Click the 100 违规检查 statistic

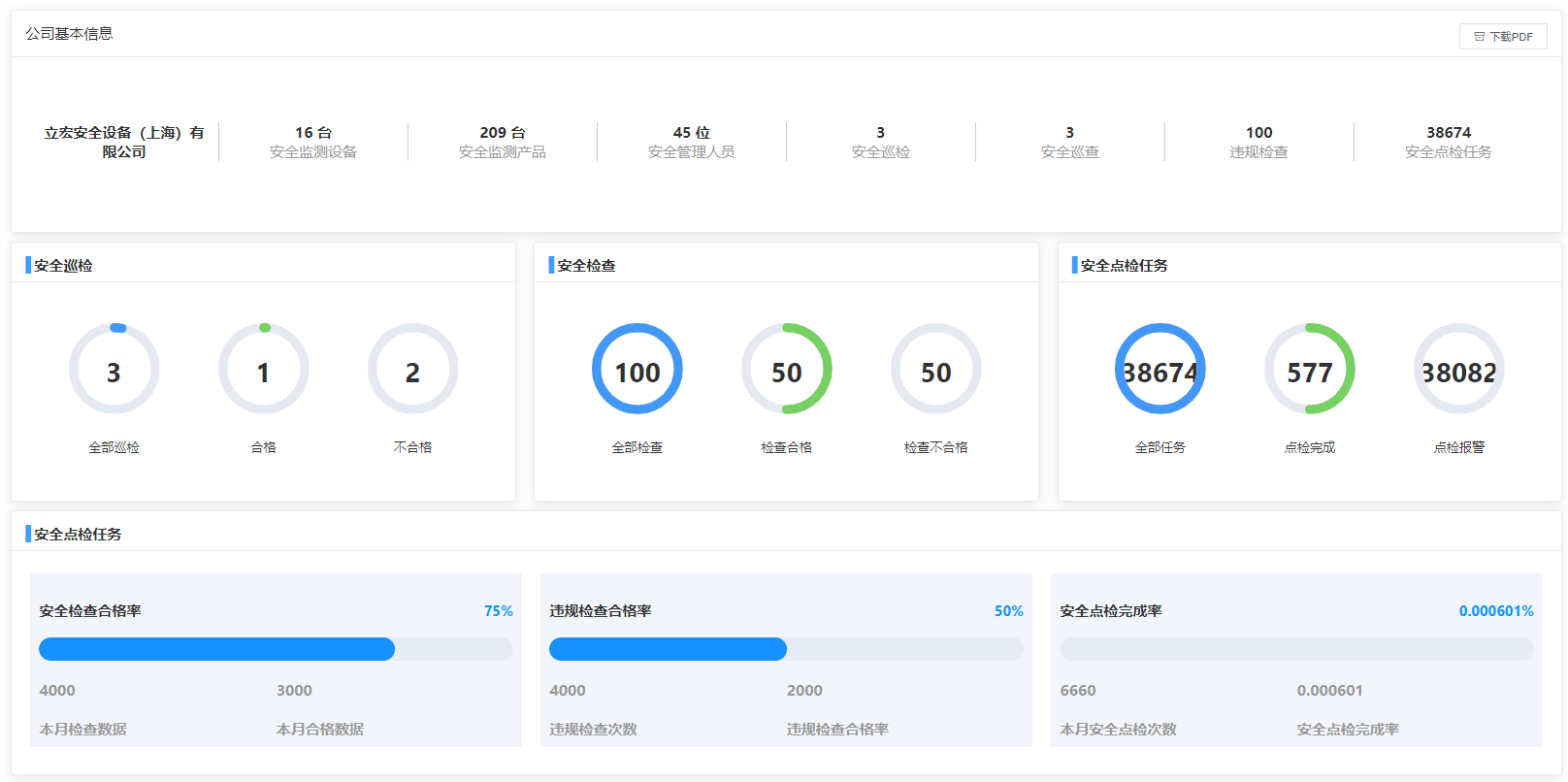coord(1258,142)
